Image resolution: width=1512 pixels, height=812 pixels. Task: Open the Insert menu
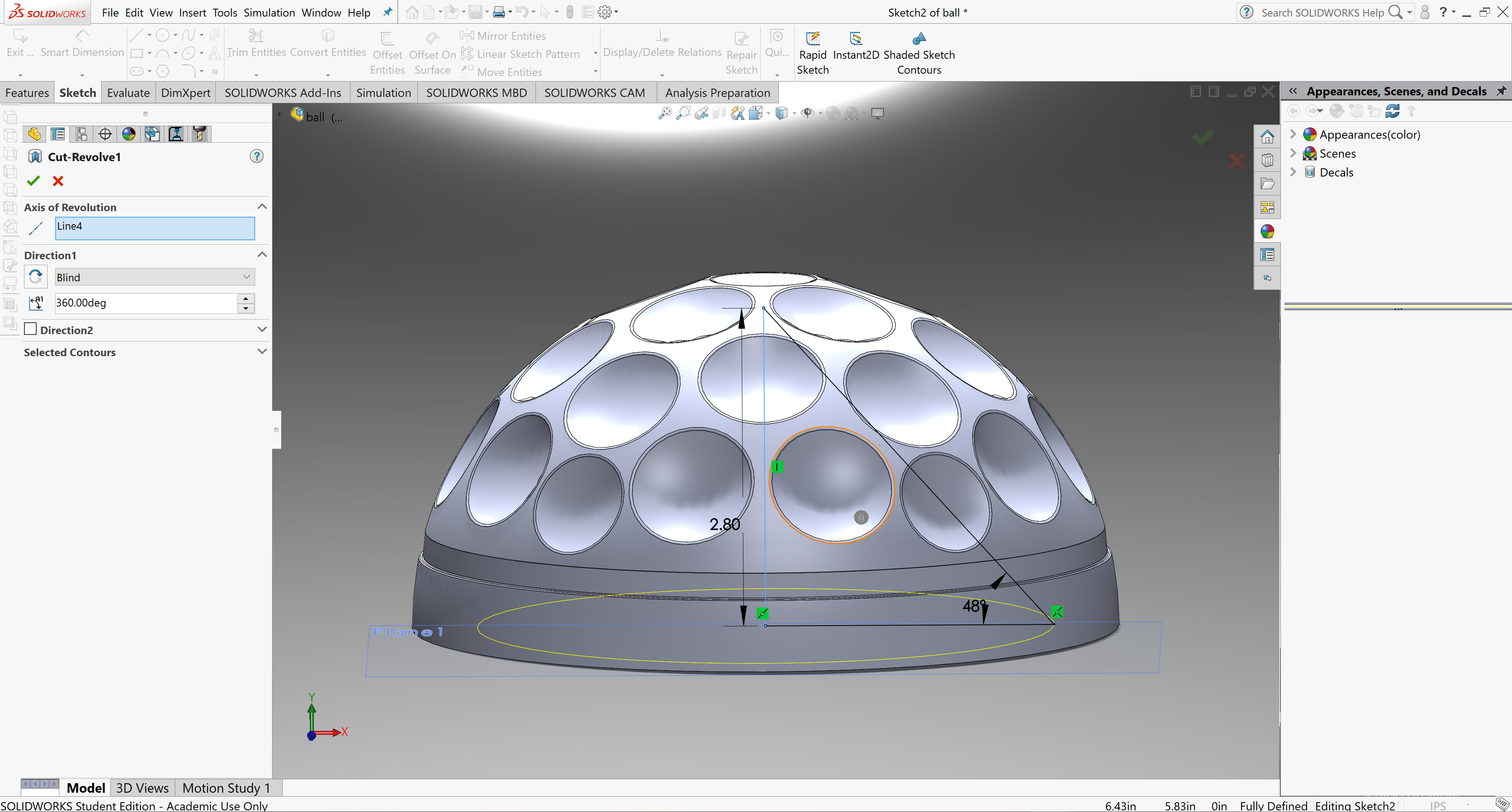tap(193, 12)
